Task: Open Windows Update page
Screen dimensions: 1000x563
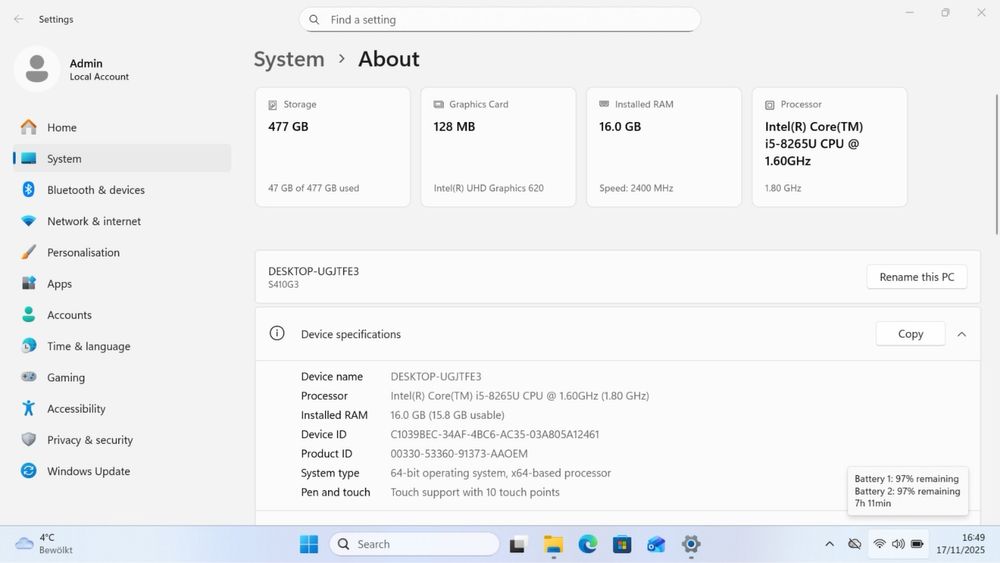Action: click(x=122, y=471)
